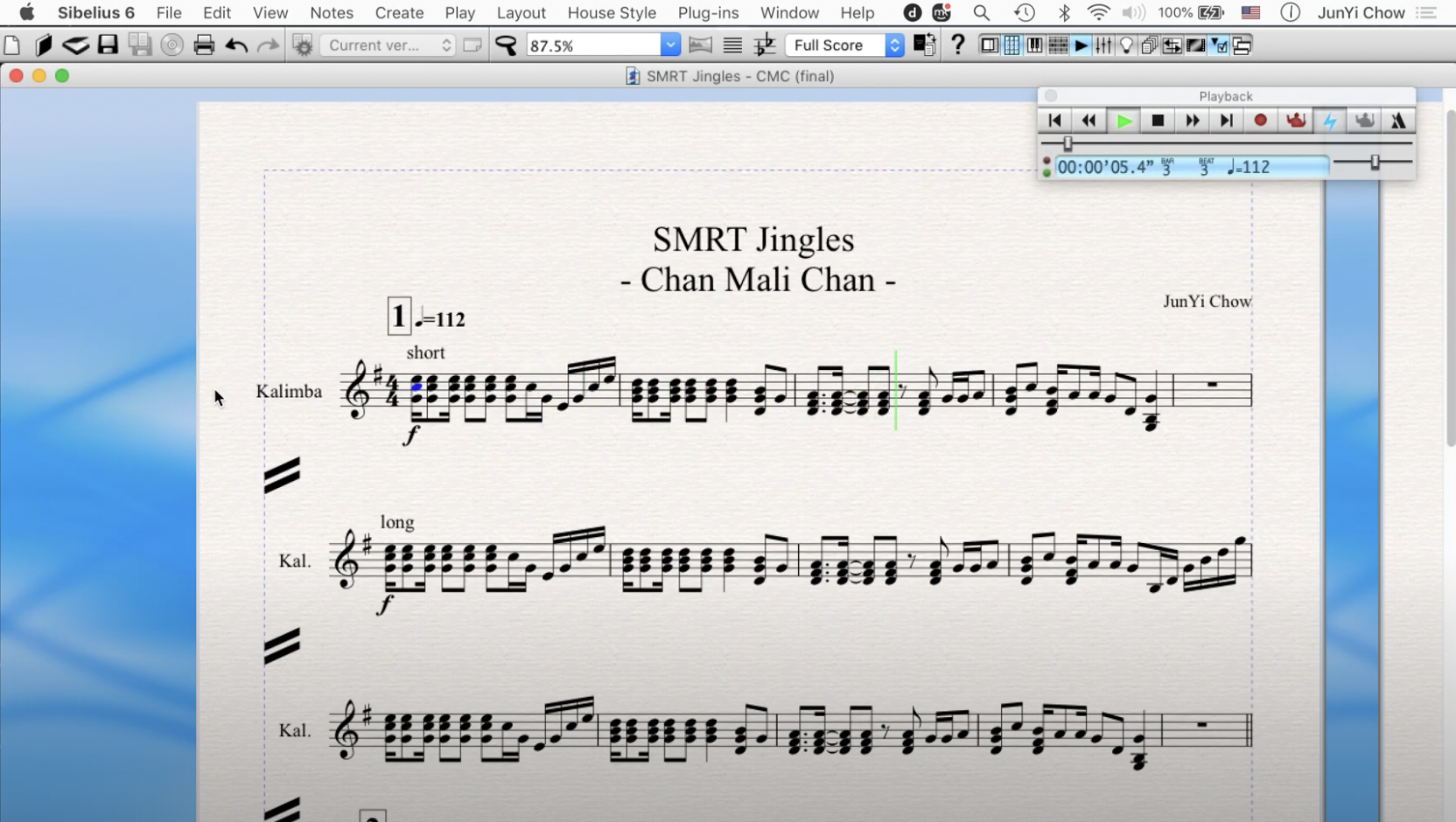Click Fast-forward in Playback window

coord(1192,121)
